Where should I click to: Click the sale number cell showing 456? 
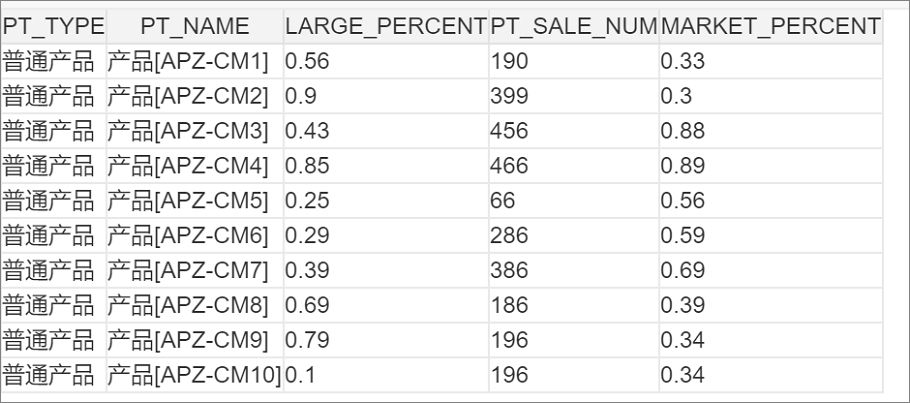click(x=574, y=131)
